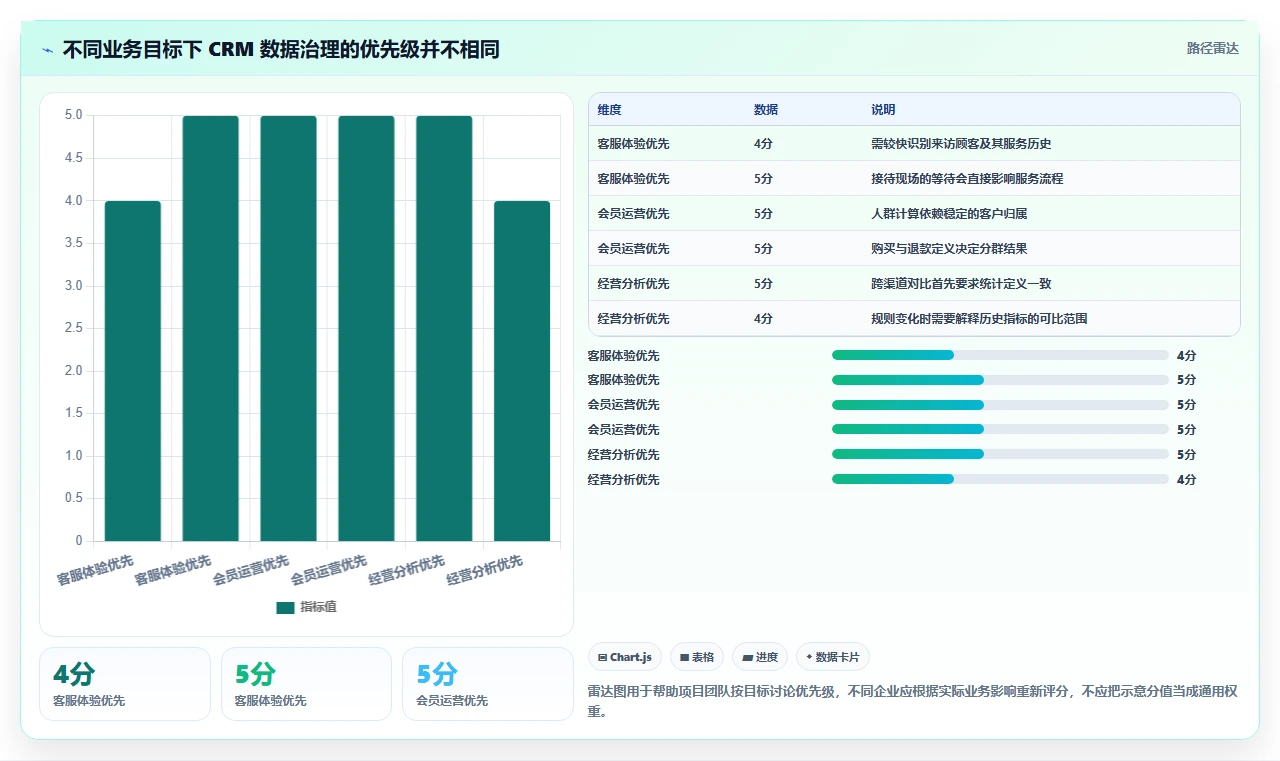Viewport: 1280px width, 761px height.
Task: Click the 5分 cell in the 接待现场的等待 row
Action: (x=763, y=179)
